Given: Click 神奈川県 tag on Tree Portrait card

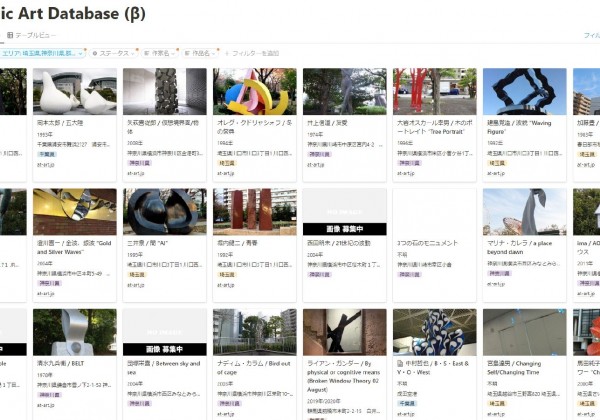Looking at the screenshot, I should pyautogui.click(x=409, y=163).
